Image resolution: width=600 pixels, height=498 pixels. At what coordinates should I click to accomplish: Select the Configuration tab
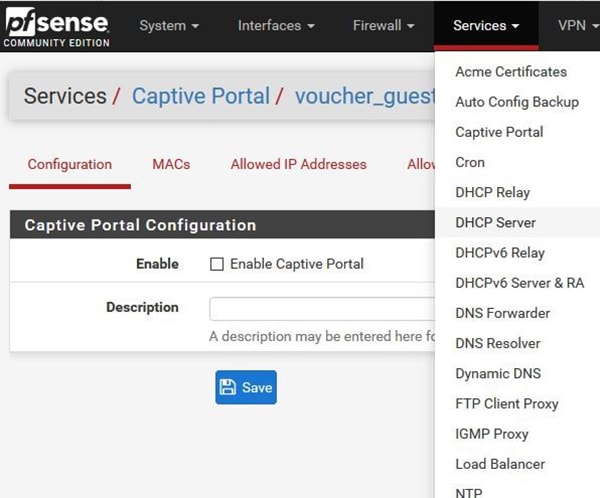[x=69, y=164]
